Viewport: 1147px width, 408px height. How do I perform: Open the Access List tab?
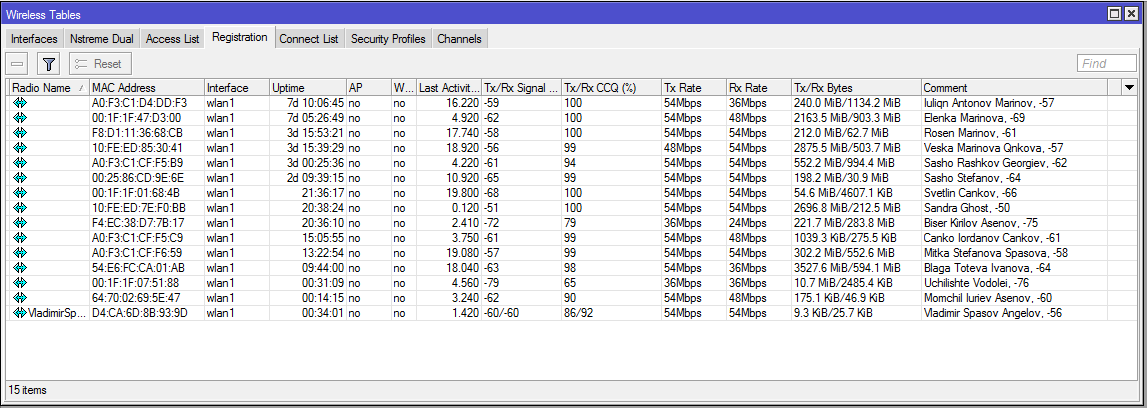coord(173,39)
